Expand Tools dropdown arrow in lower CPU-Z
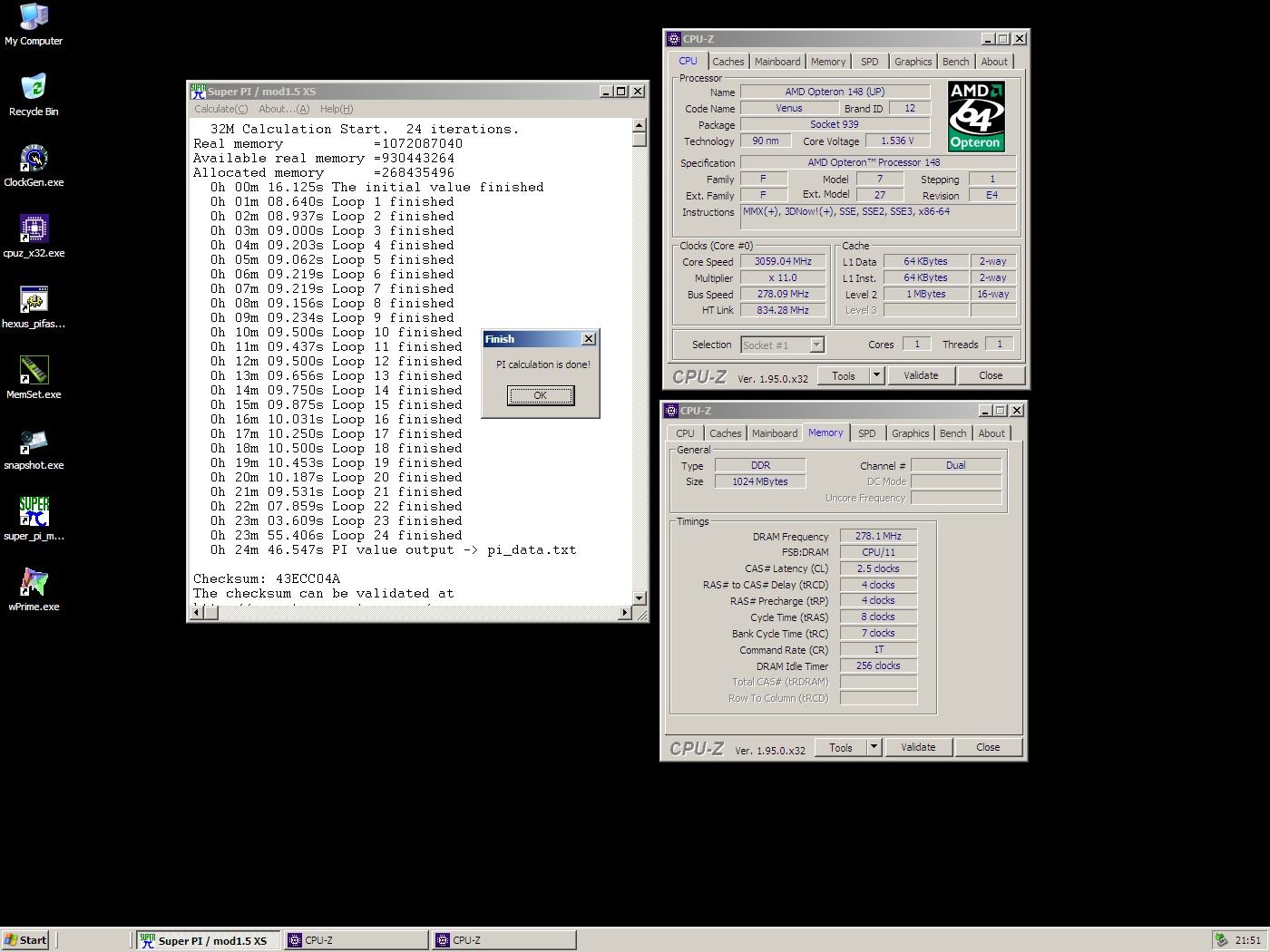The height and width of the screenshot is (952, 1270). point(874,747)
